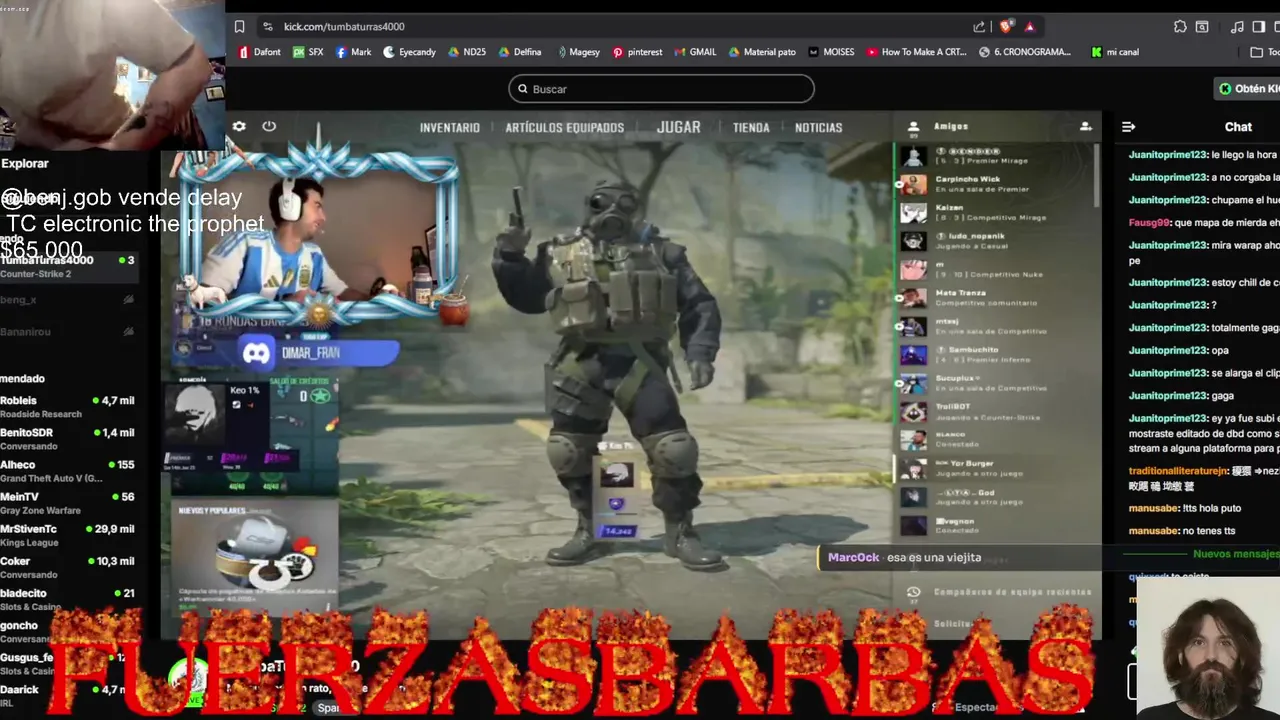This screenshot has width=1280, height=720.
Task: Click the browser media music note icon
Action: [1237, 27]
